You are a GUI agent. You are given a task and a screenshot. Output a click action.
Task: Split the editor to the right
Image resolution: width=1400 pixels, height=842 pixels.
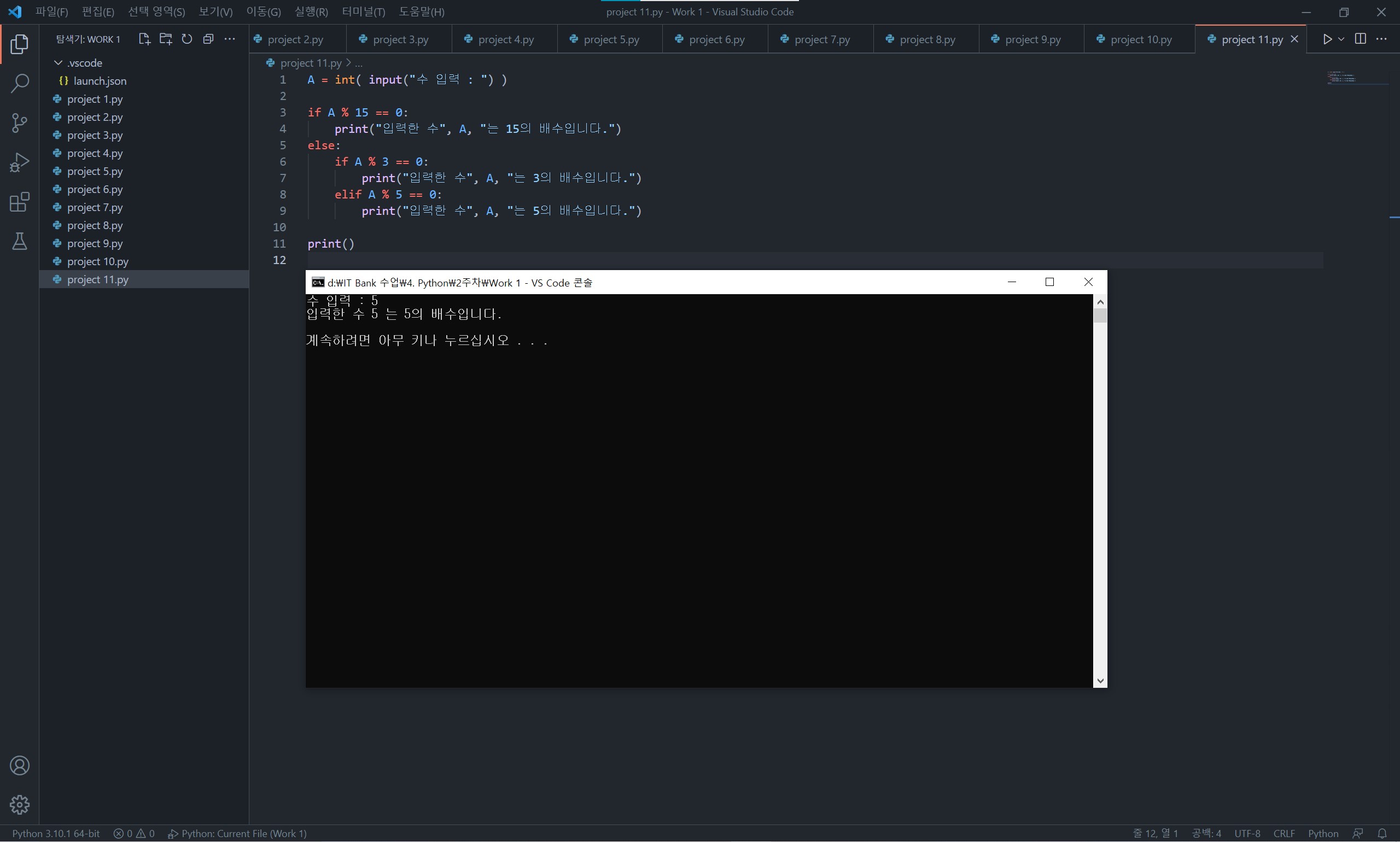click(x=1360, y=39)
